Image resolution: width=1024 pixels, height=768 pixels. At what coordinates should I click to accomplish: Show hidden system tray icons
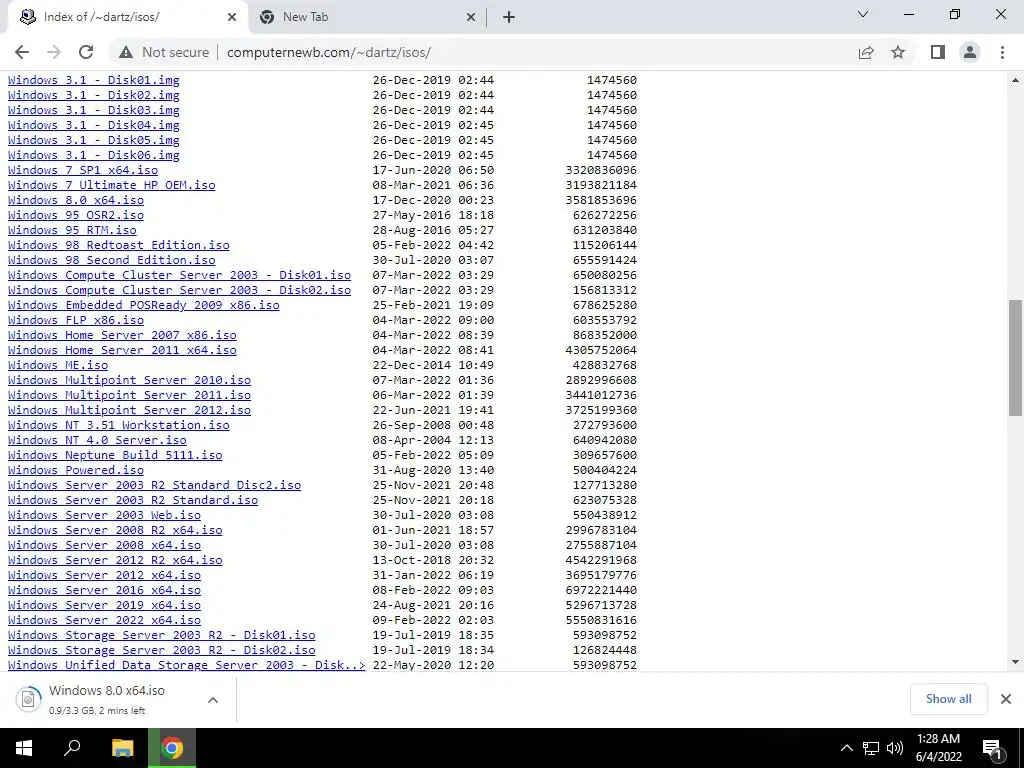click(846, 748)
